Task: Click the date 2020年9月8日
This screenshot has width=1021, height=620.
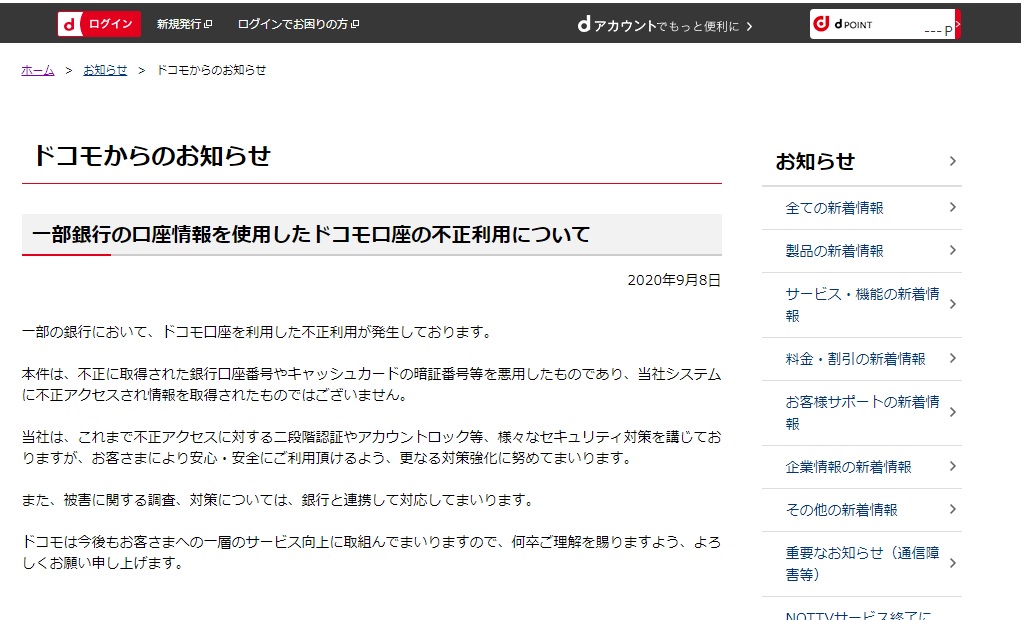Action: (674, 280)
